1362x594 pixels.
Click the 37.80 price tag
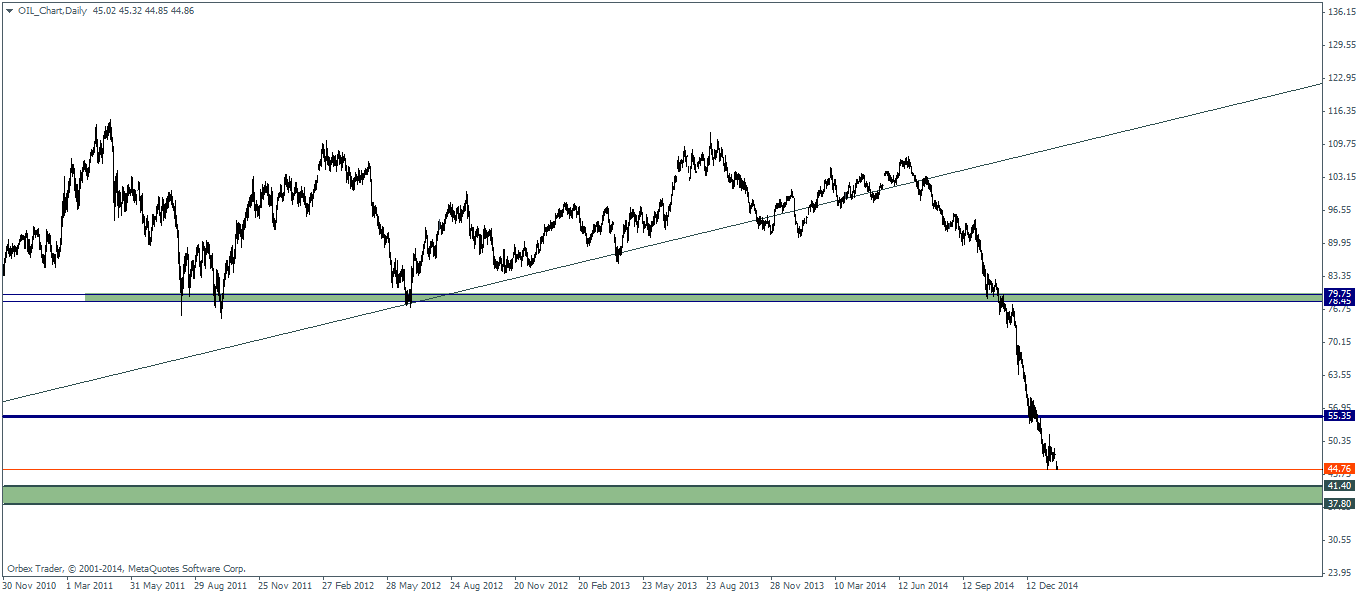(x=1339, y=504)
